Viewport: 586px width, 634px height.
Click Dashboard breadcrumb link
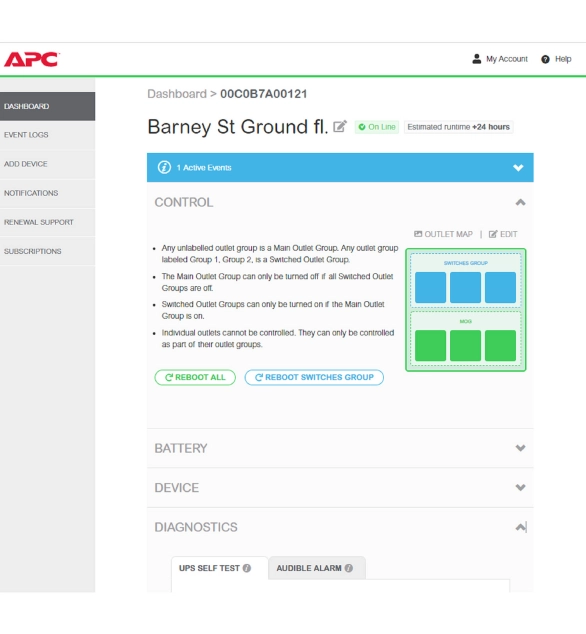[177, 94]
